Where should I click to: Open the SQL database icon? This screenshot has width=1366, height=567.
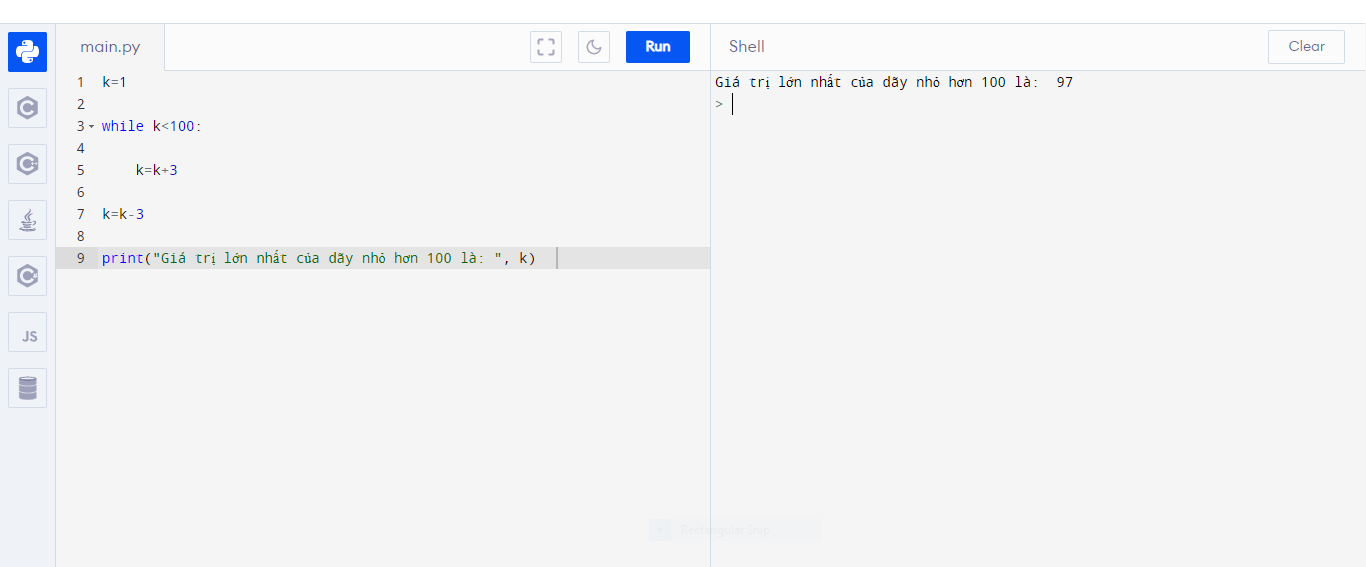[x=28, y=388]
